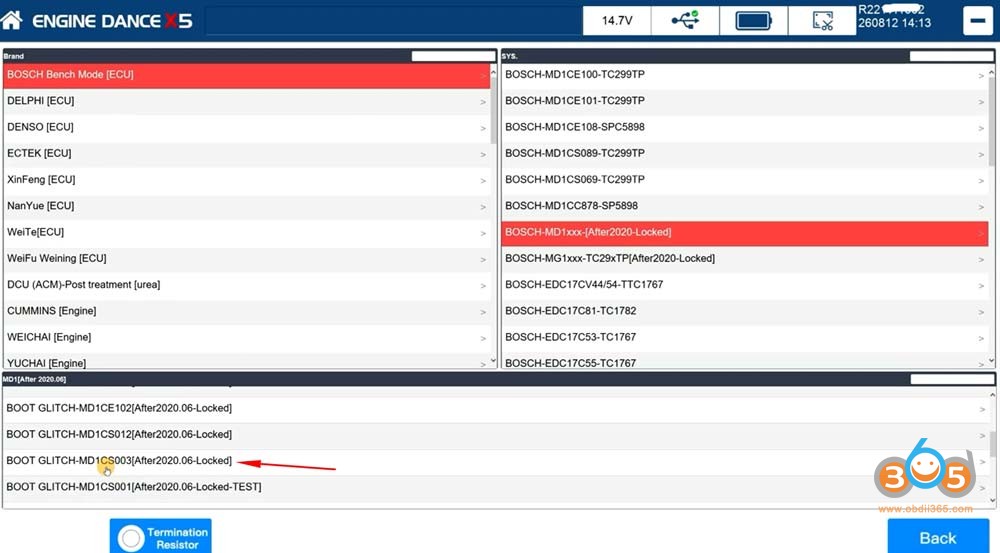Select YUCHAI [Engine] brand
Screen dimensions: 1000x553
pyautogui.click(x=247, y=361)
